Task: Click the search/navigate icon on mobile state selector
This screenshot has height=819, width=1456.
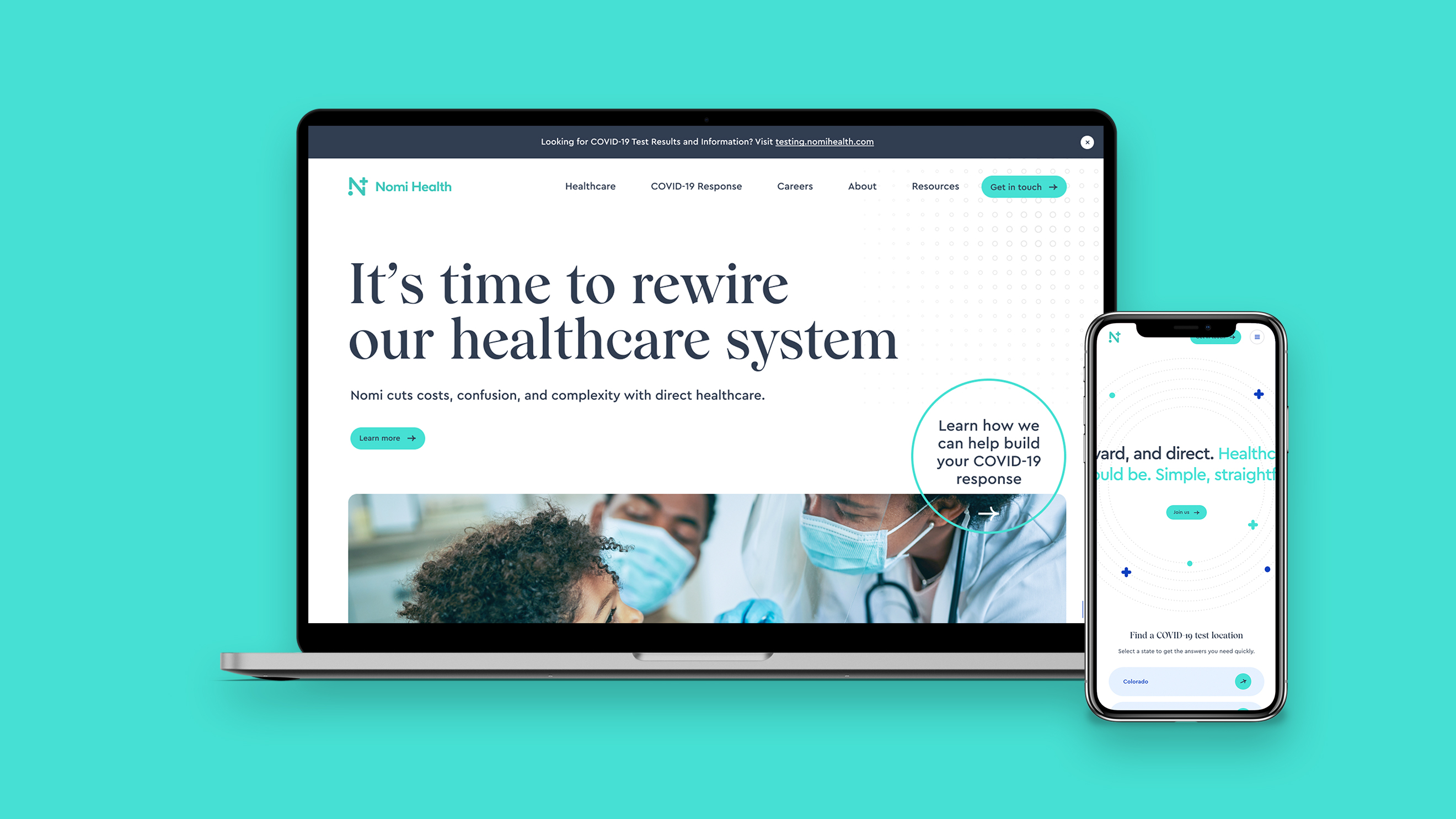Action: [1244, 681]
